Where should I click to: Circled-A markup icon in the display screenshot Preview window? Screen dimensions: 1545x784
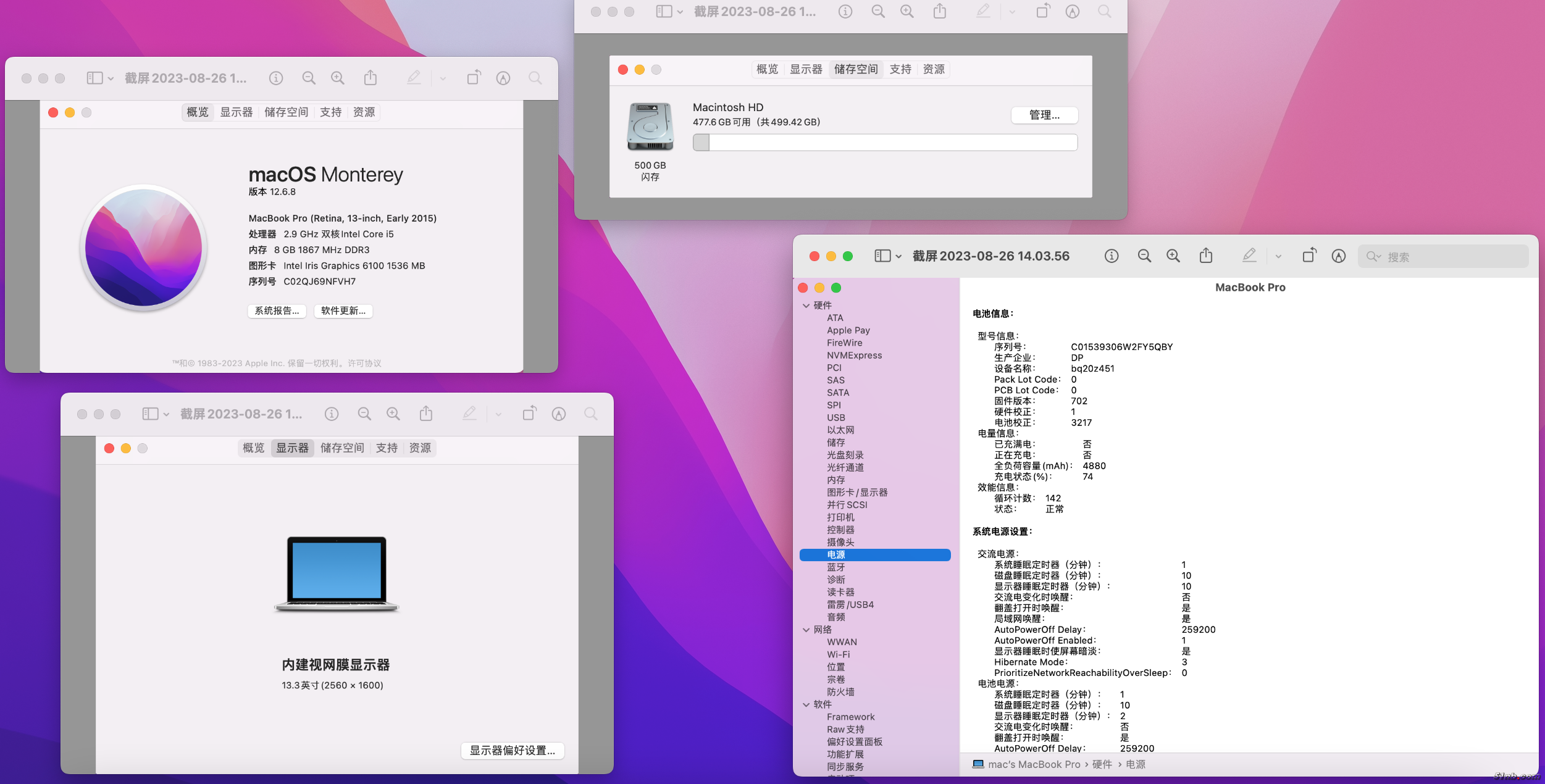coord(559,414)
